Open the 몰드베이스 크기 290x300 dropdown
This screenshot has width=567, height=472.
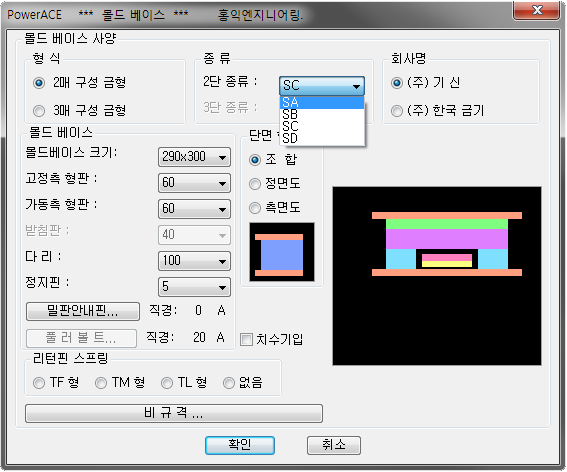tap(194, 157)
